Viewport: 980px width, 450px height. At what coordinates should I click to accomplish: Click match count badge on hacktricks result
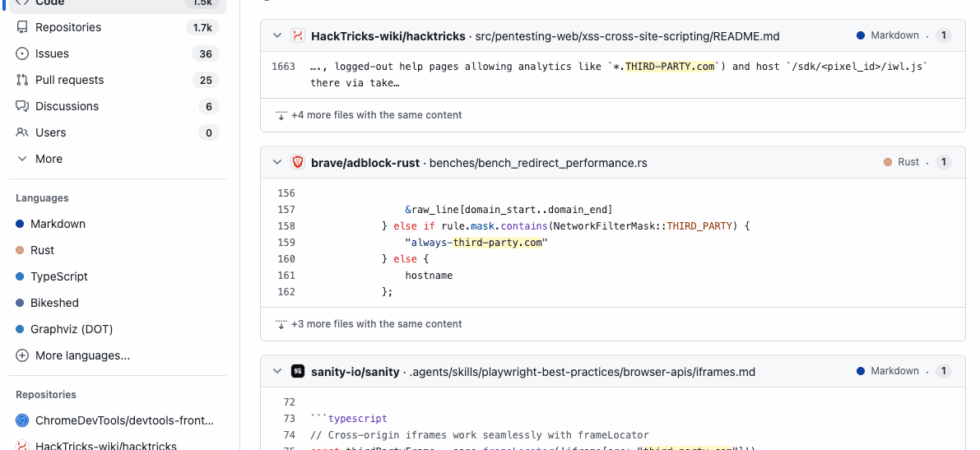943,36
